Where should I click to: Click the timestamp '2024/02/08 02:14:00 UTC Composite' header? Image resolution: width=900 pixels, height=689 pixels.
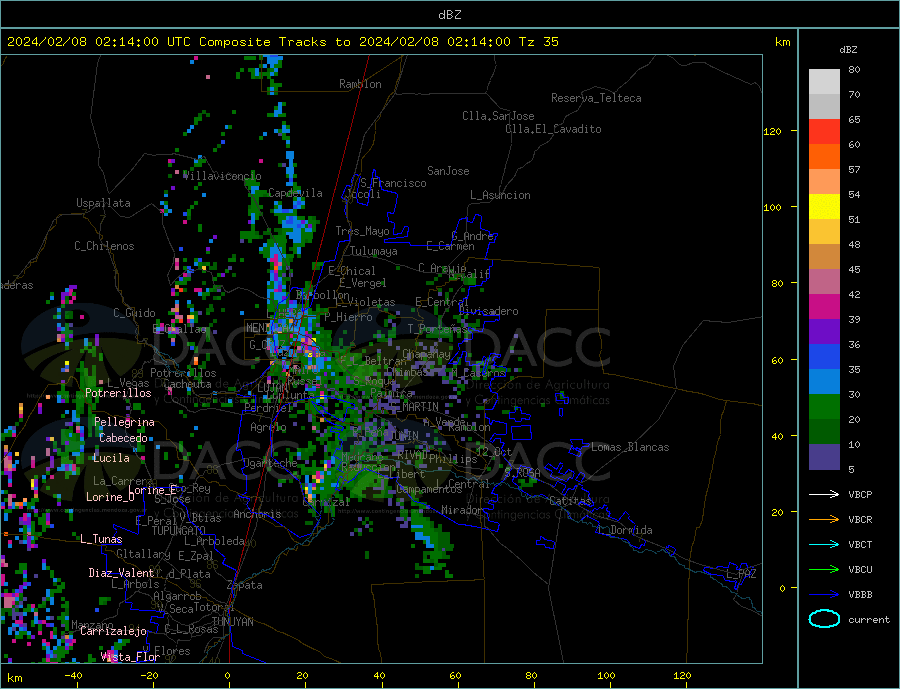coord(138,42)
